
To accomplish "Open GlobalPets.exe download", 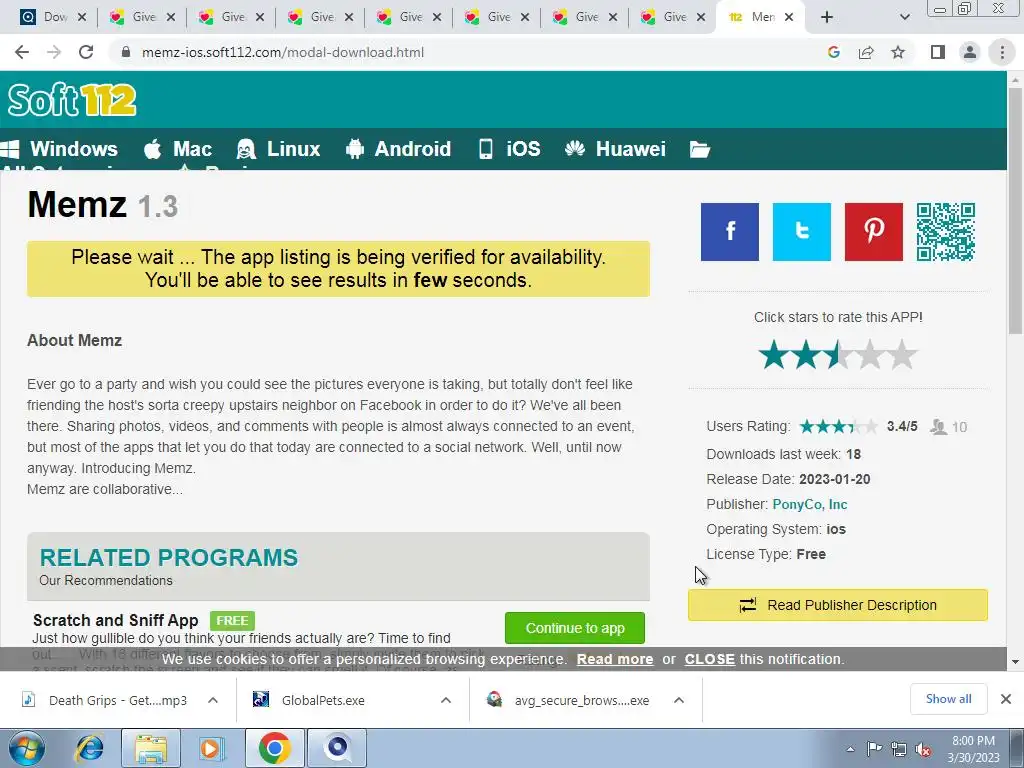I will [x=310, y=700].
